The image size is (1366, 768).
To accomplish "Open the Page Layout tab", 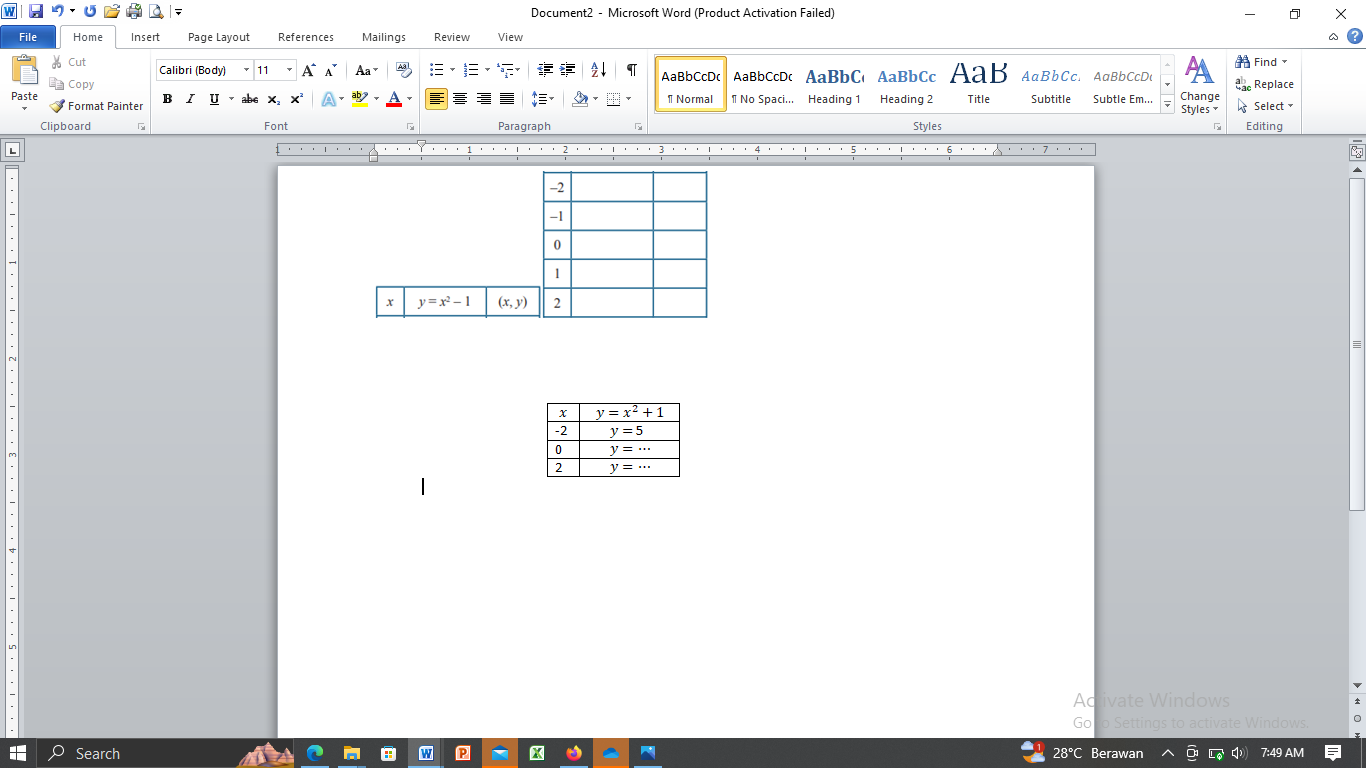I will (x=219, y=37).
